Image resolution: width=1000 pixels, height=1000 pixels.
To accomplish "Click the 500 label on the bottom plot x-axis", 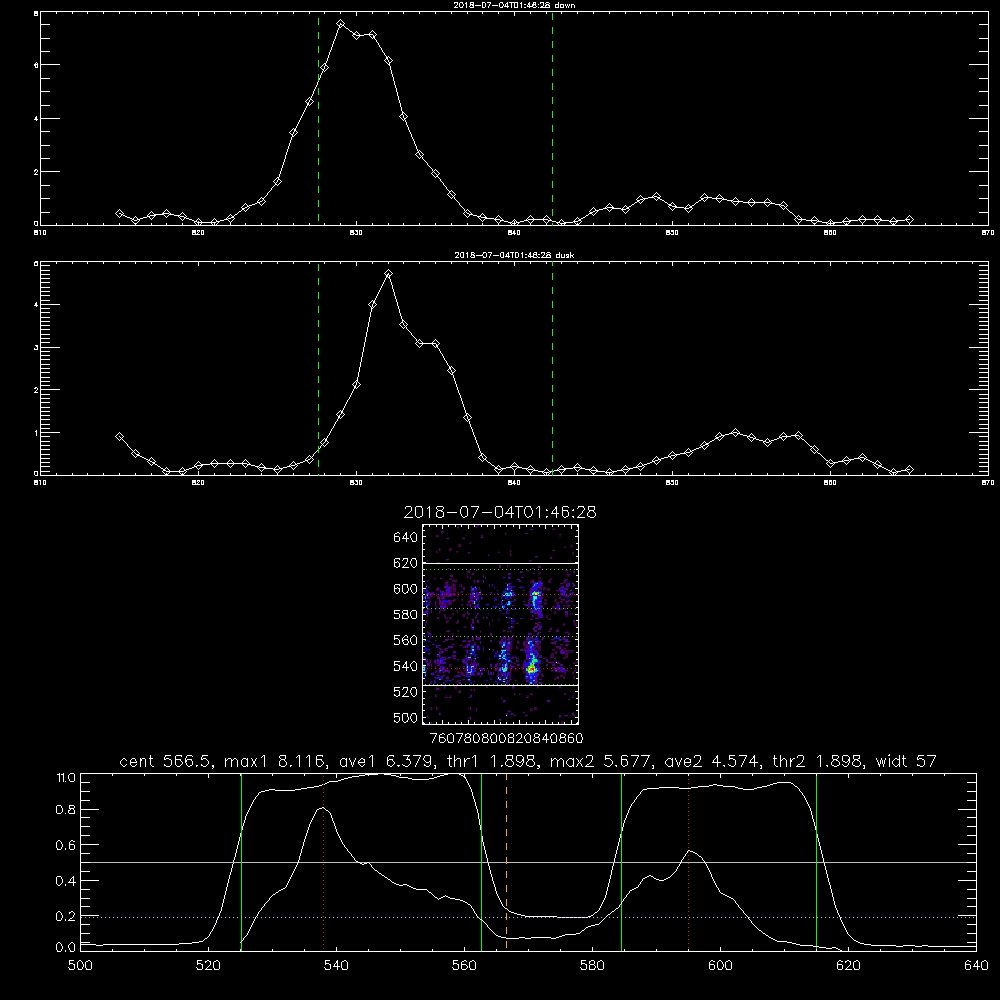I will [x=80, y=966].
